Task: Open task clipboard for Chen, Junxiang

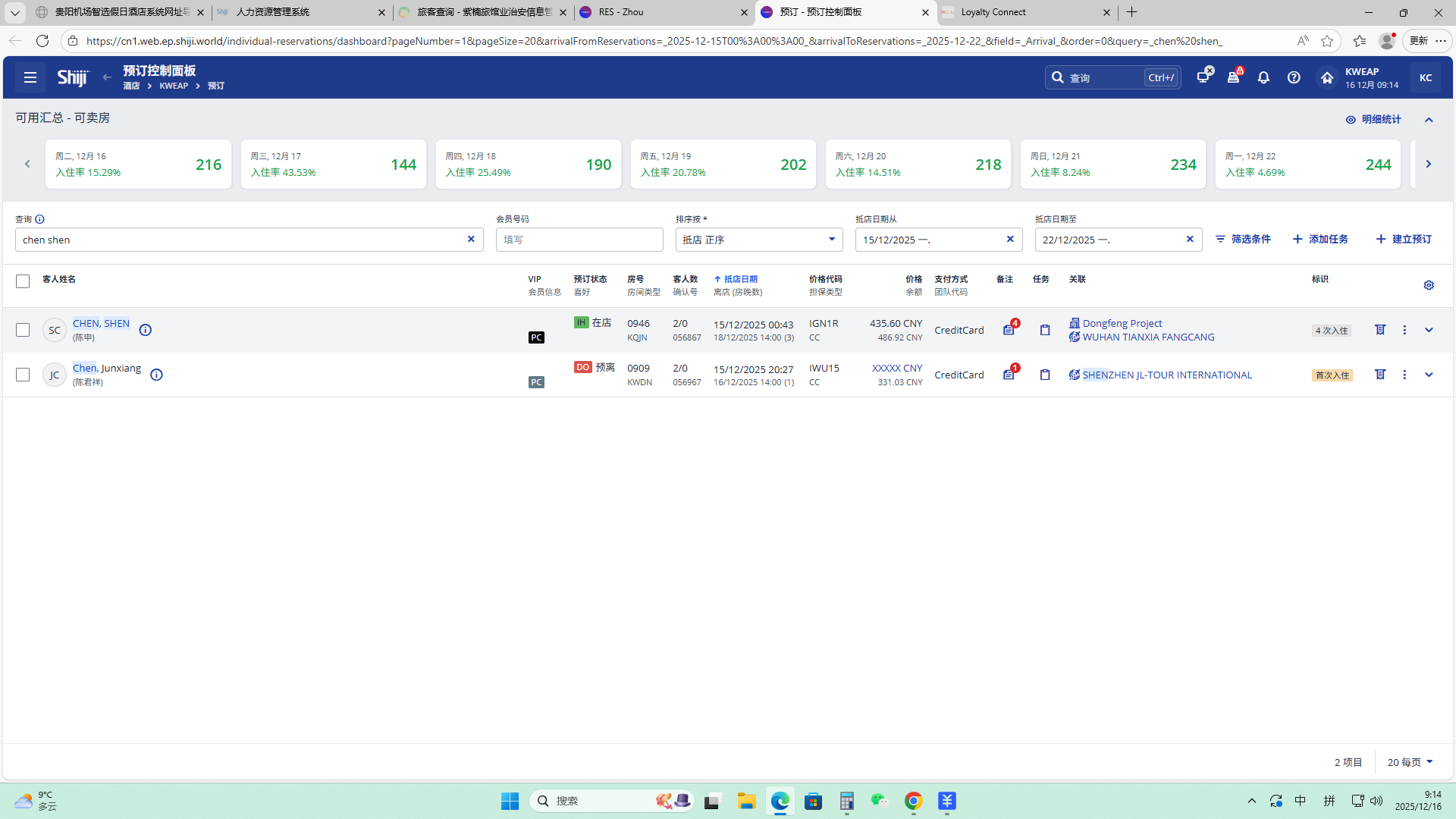Action: pyautogui.click(x=1045, y=375)
